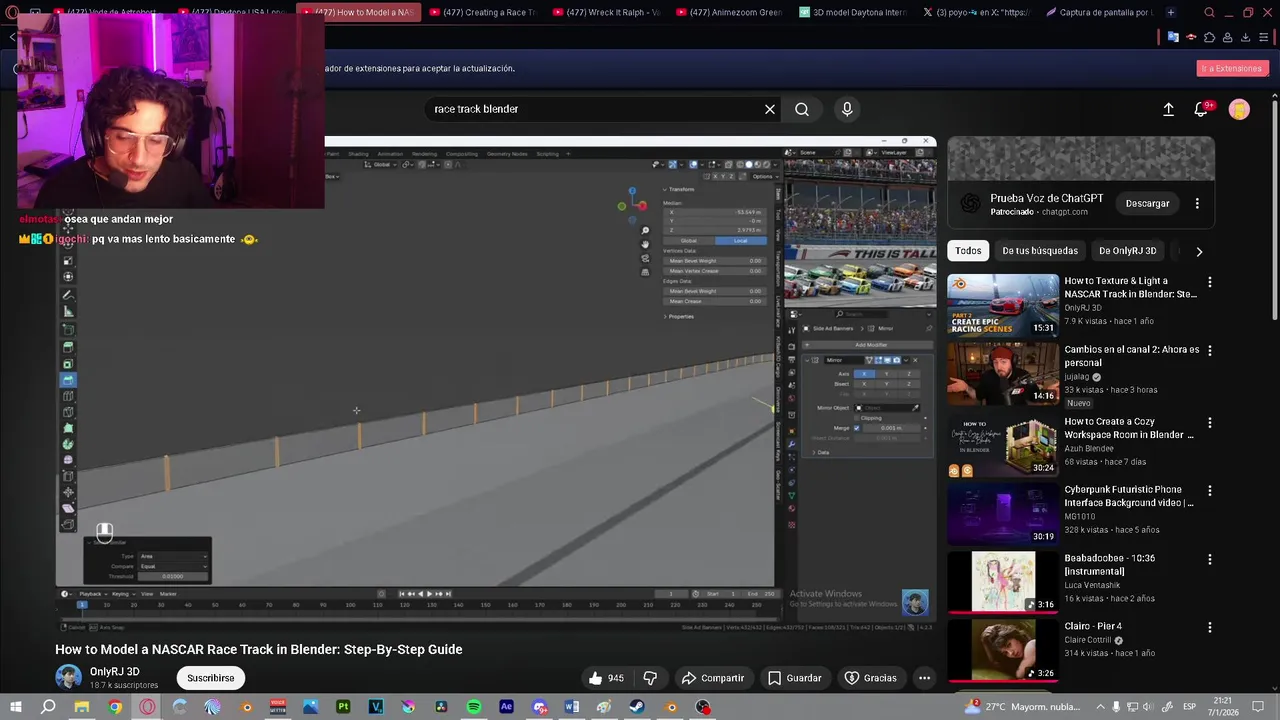
Task: Click the Gracias button
Action: (x=870, y=678)
